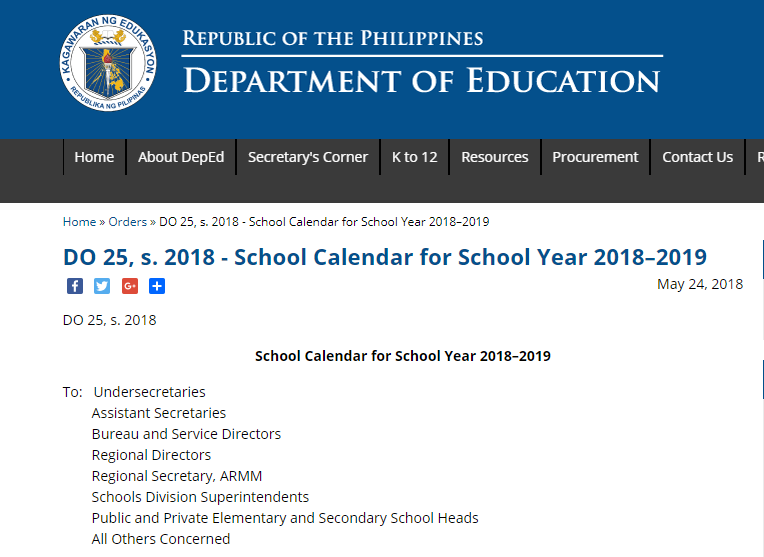Open the About DepEd menu

[x=181, y=157]
